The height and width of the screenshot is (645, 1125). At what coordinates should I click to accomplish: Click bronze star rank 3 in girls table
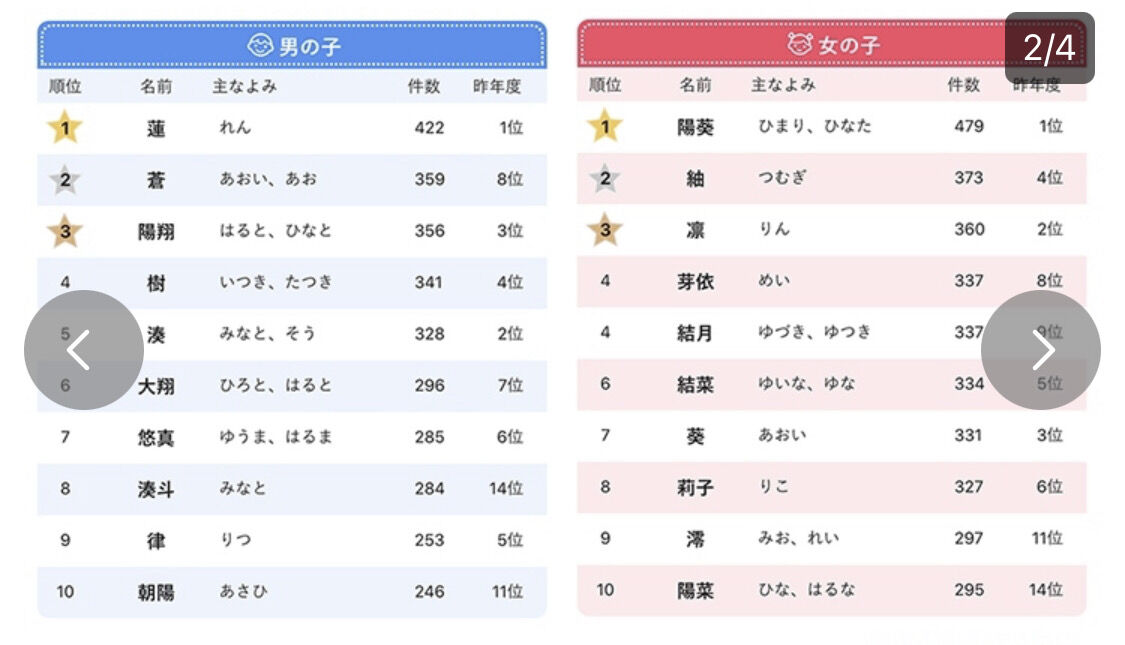(x=604, y=229)
